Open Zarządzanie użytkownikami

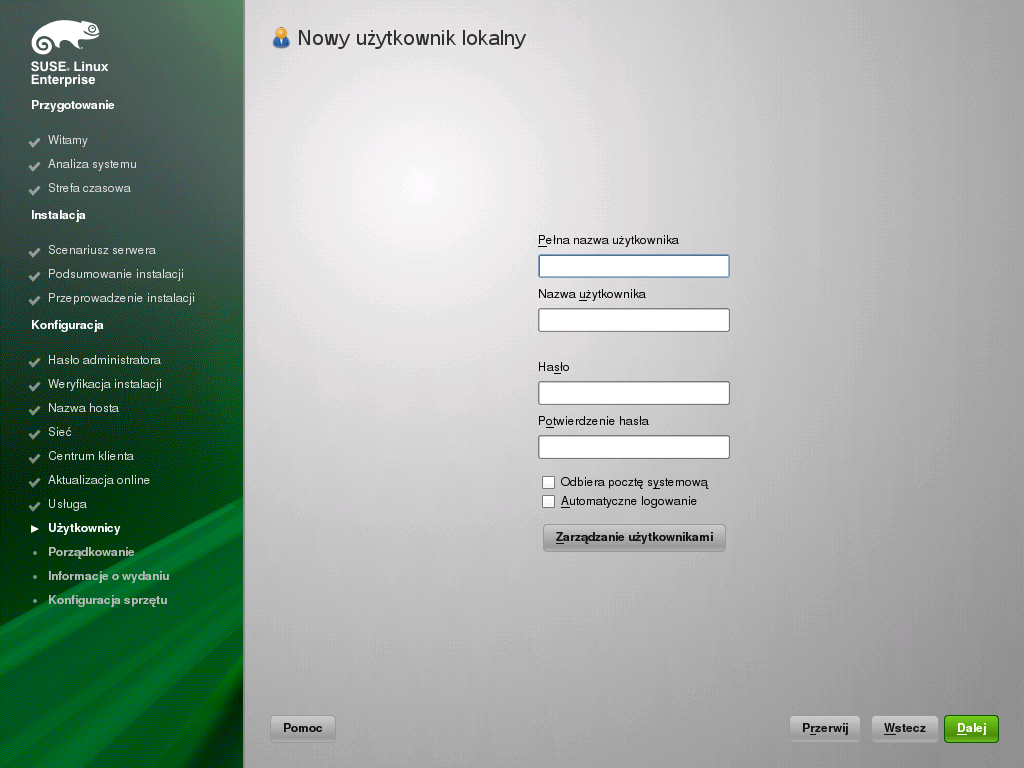634,537
